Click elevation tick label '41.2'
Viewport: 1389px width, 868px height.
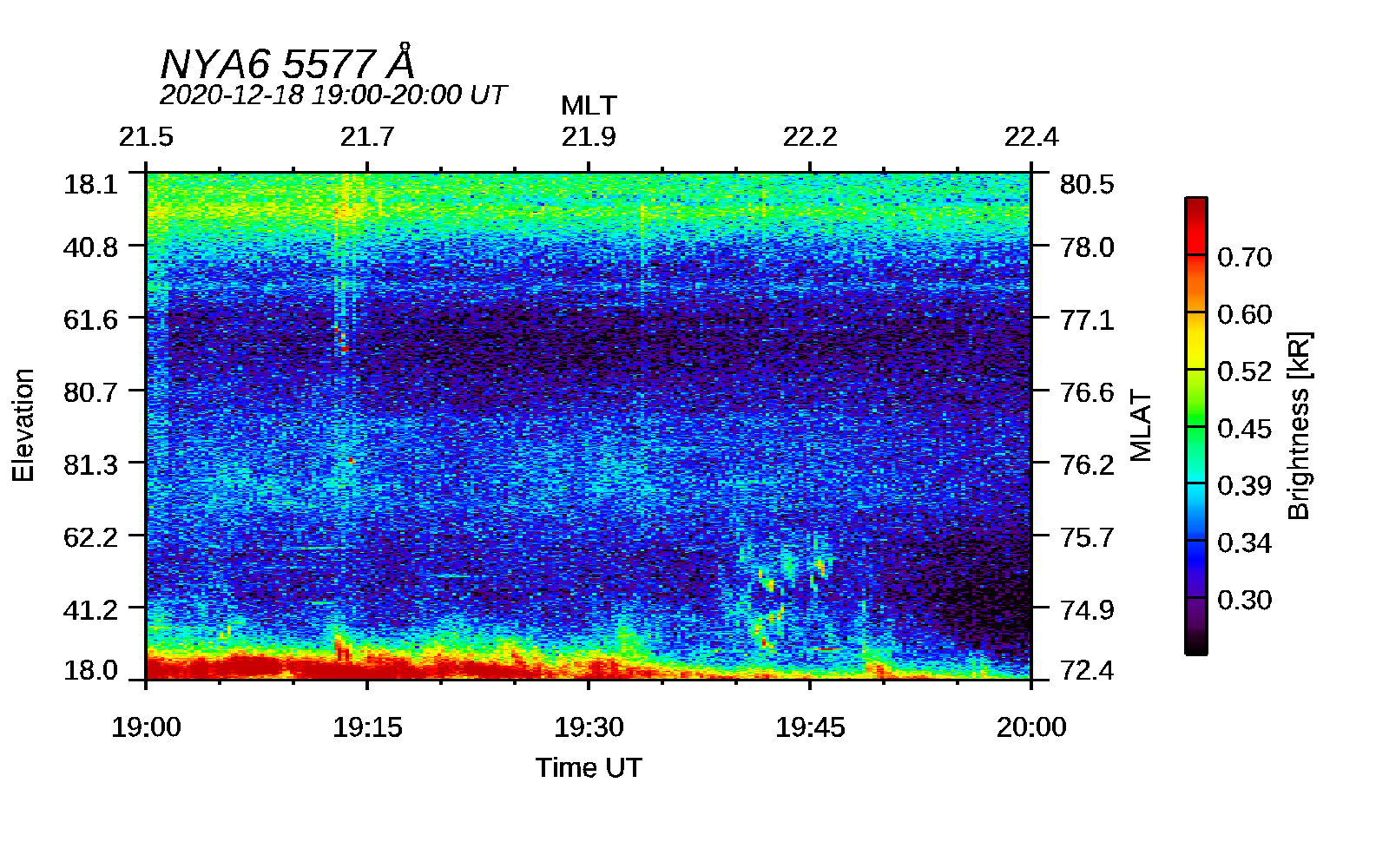click(90, 609)
